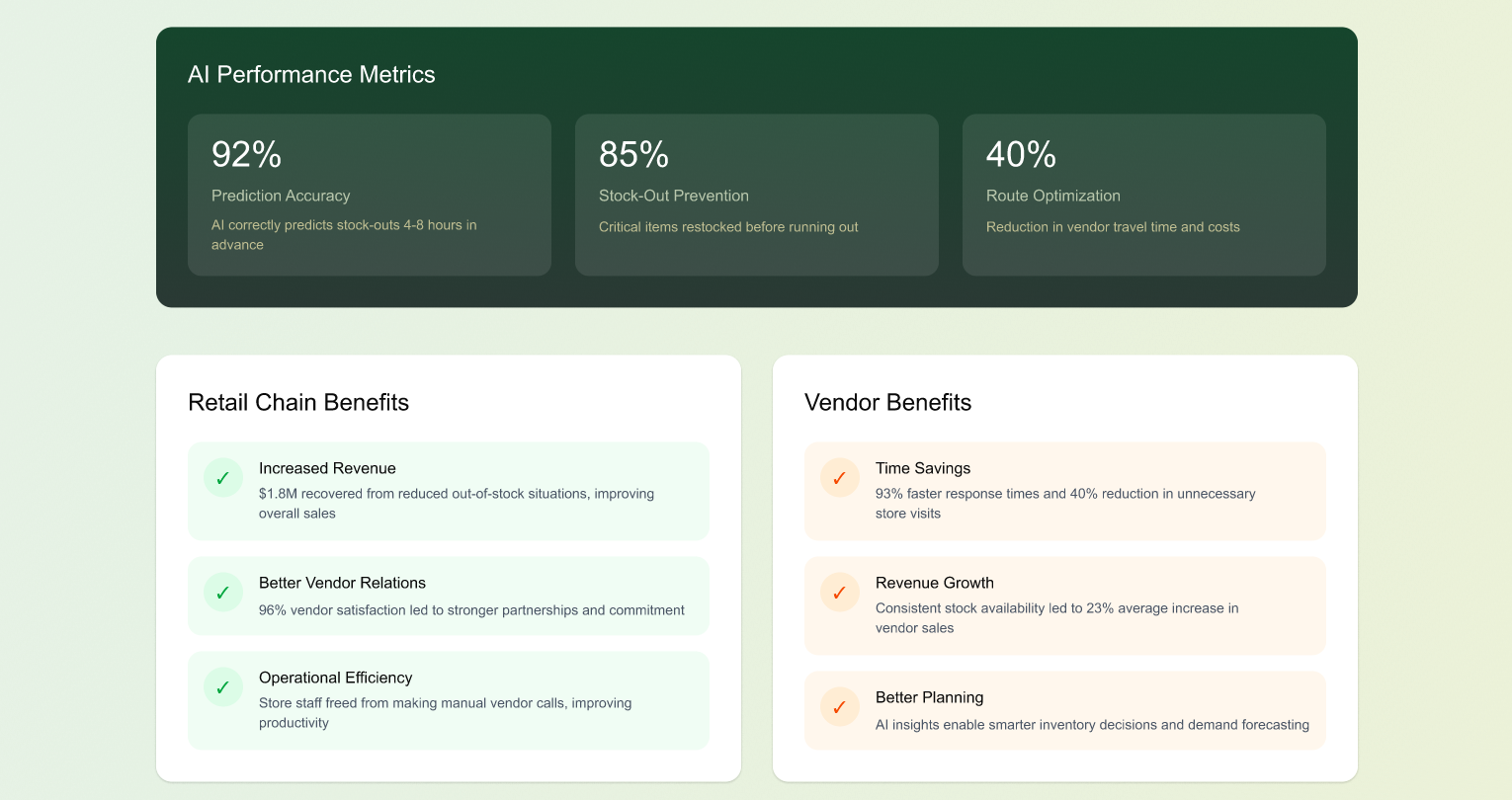
Task: Click the orange checkmark beside Better Planning
Action: [x=840, y=707]
